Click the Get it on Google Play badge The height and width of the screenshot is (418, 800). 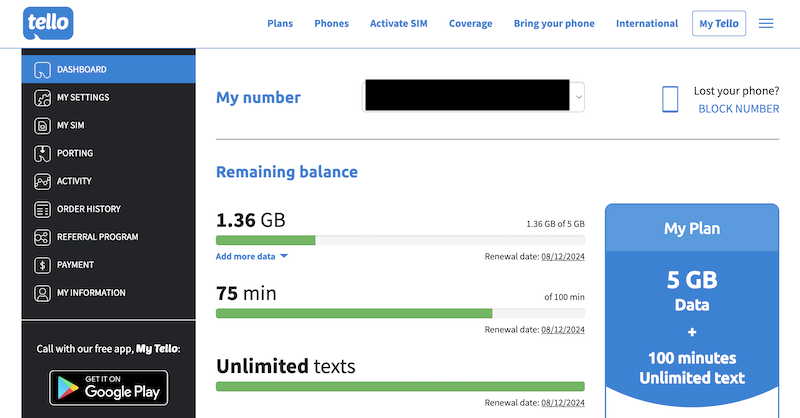[x=109, y=387]
